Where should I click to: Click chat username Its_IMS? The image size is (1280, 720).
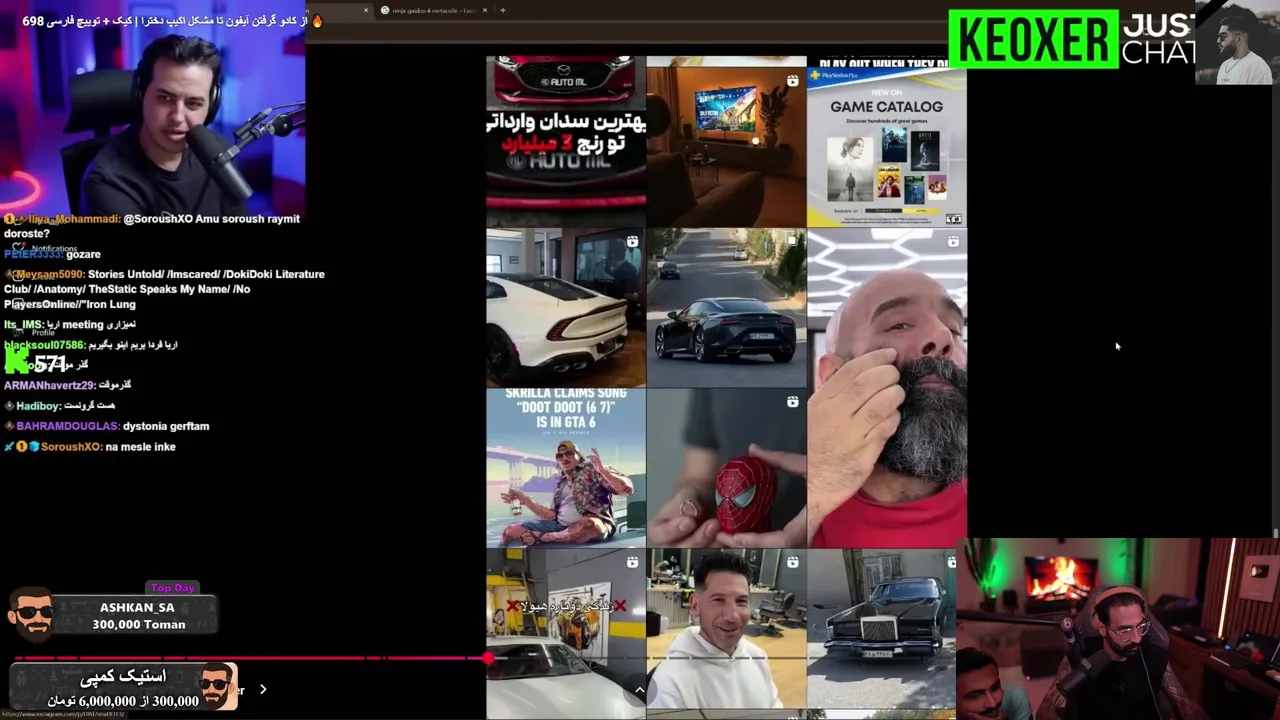(23, 325)
